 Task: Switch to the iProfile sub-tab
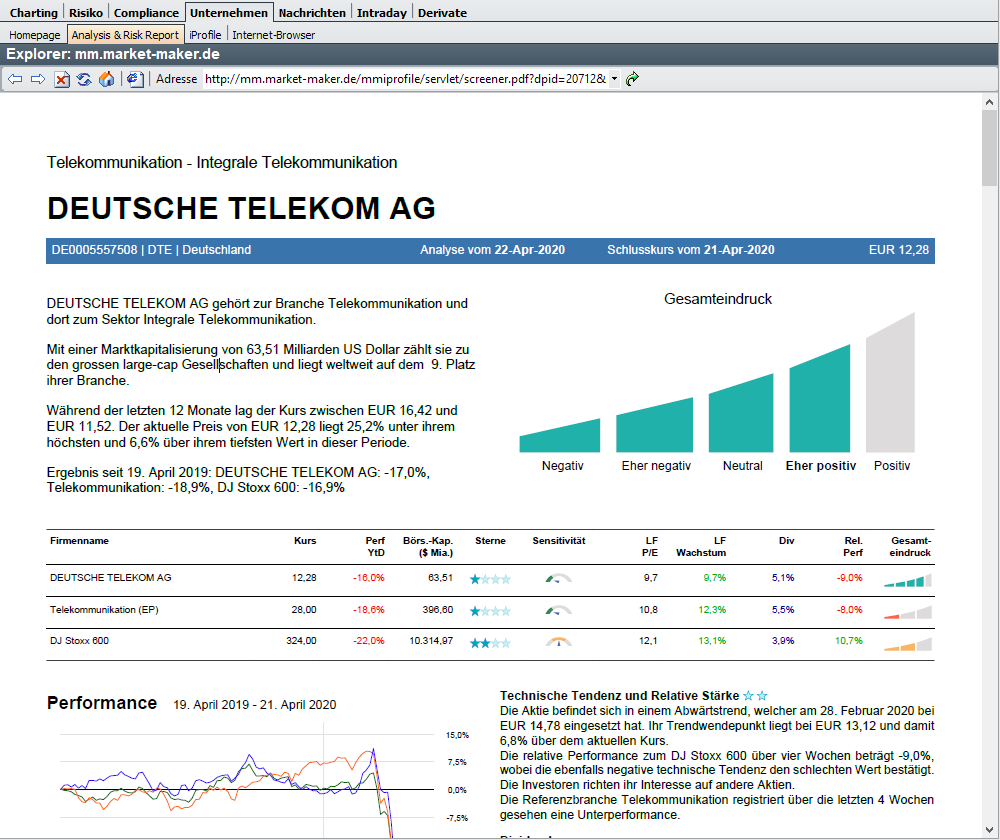205,35
